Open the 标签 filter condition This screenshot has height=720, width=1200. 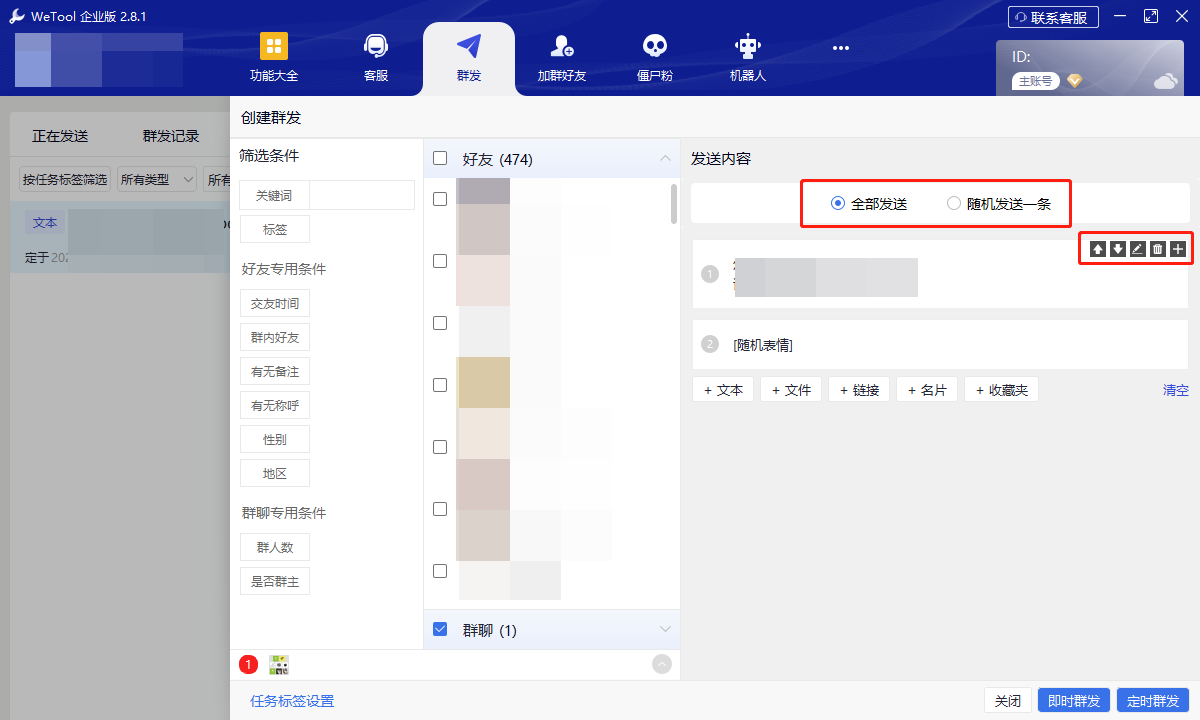pos(275,229)
